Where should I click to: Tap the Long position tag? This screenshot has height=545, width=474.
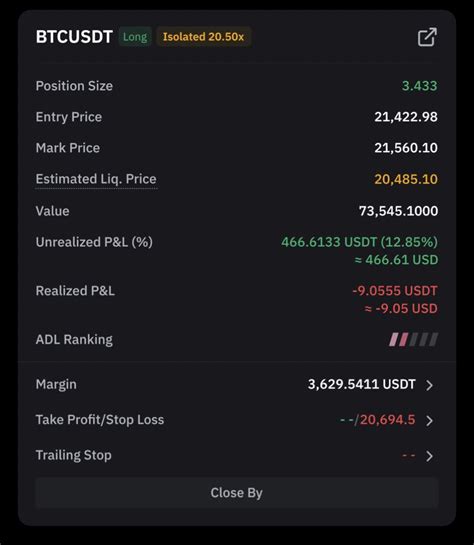[x=135, y=37]
